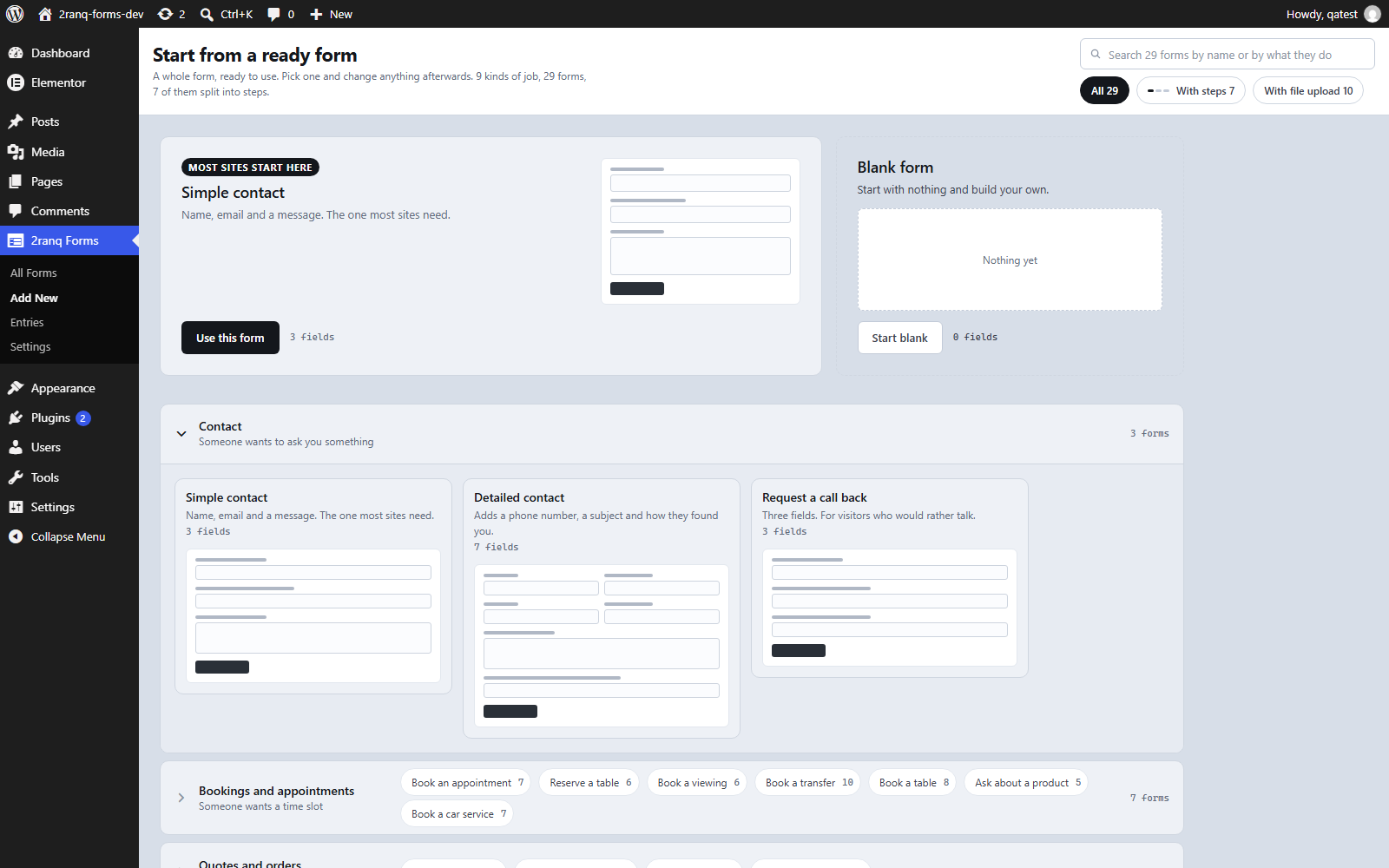1389x868 pixels.
Task: Click the Dashboard gauge icon
Action: (x=16, y=53)
